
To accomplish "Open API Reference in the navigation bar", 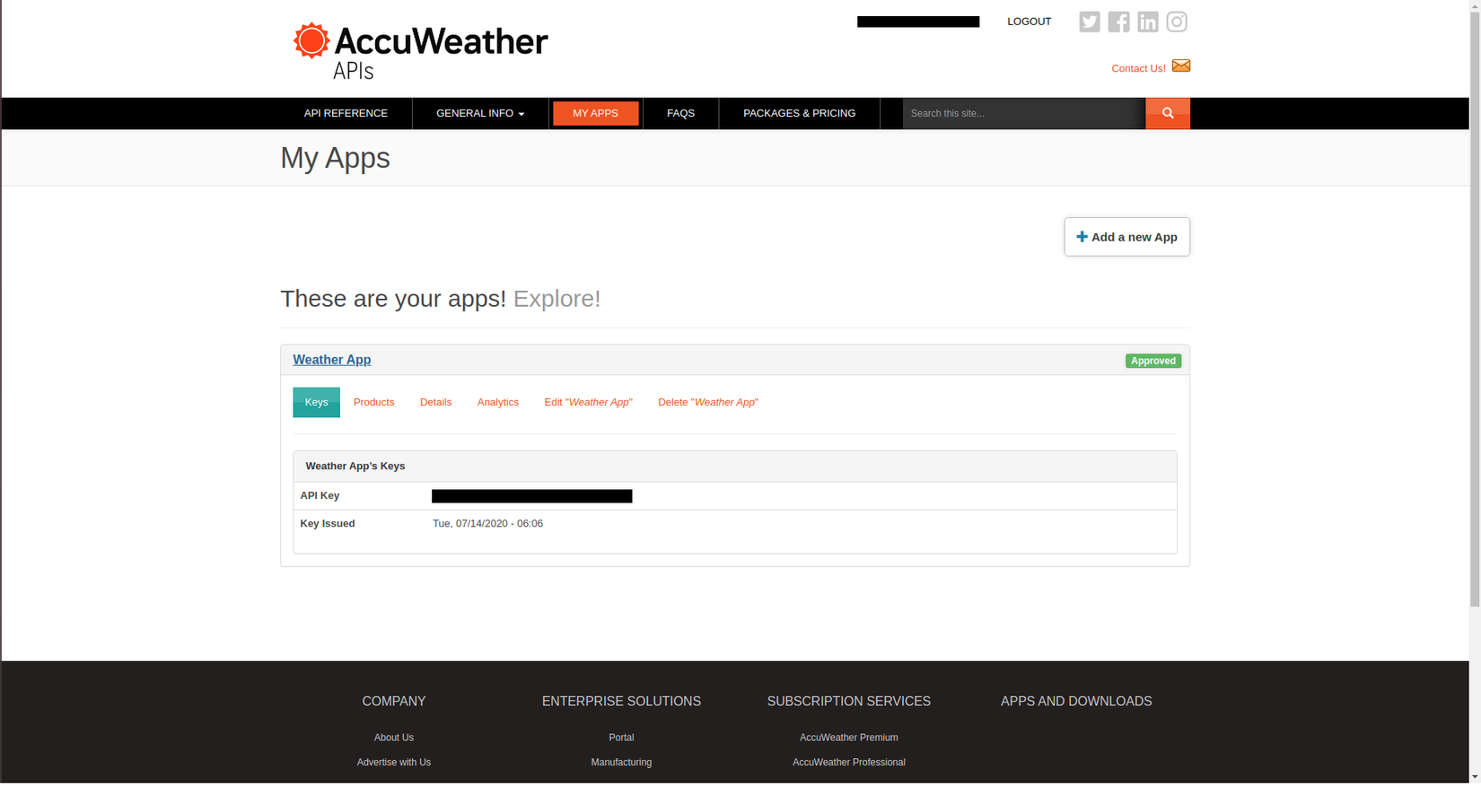I will [346, 113].
